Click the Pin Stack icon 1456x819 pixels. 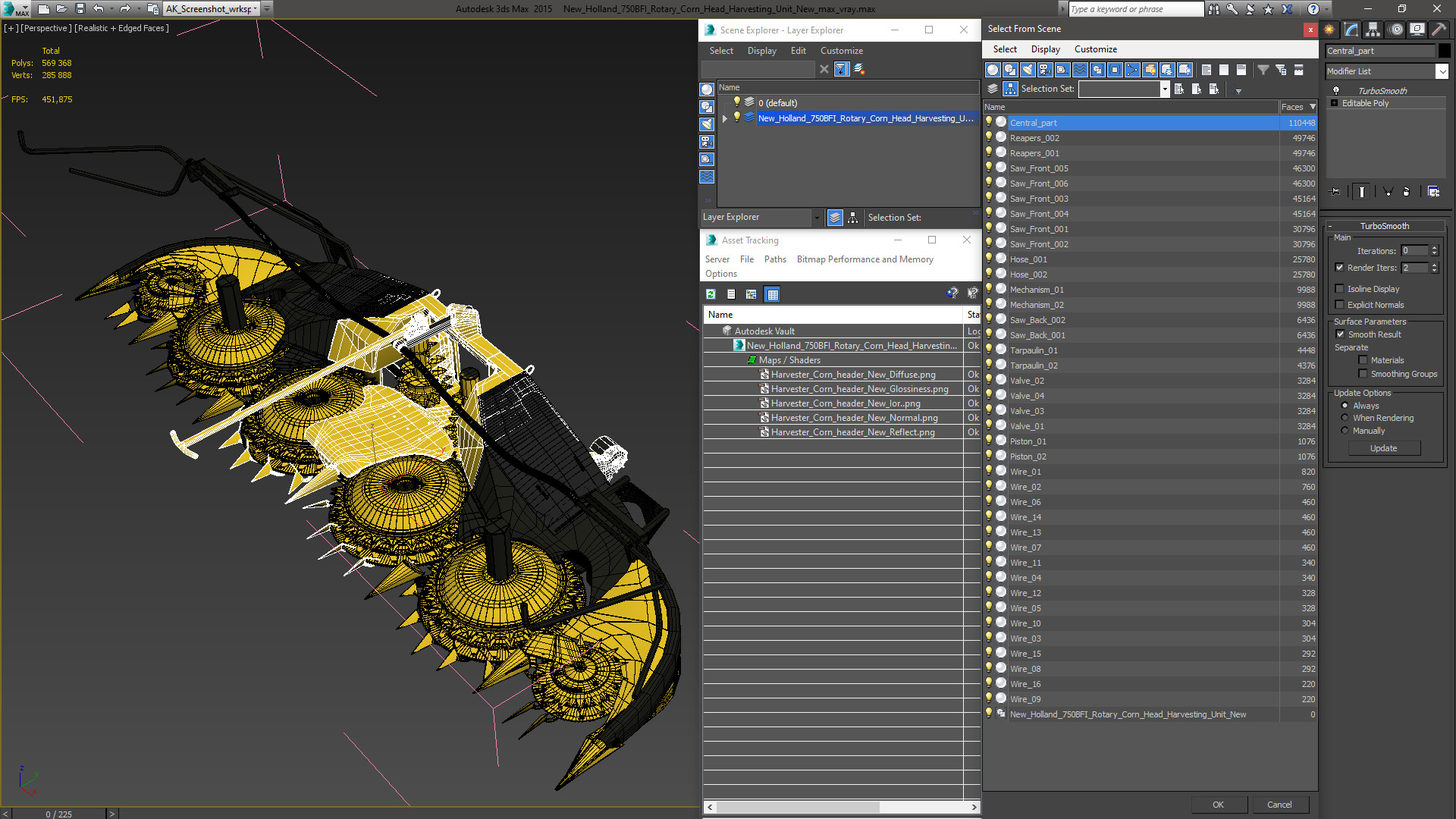pos(1335,192)
